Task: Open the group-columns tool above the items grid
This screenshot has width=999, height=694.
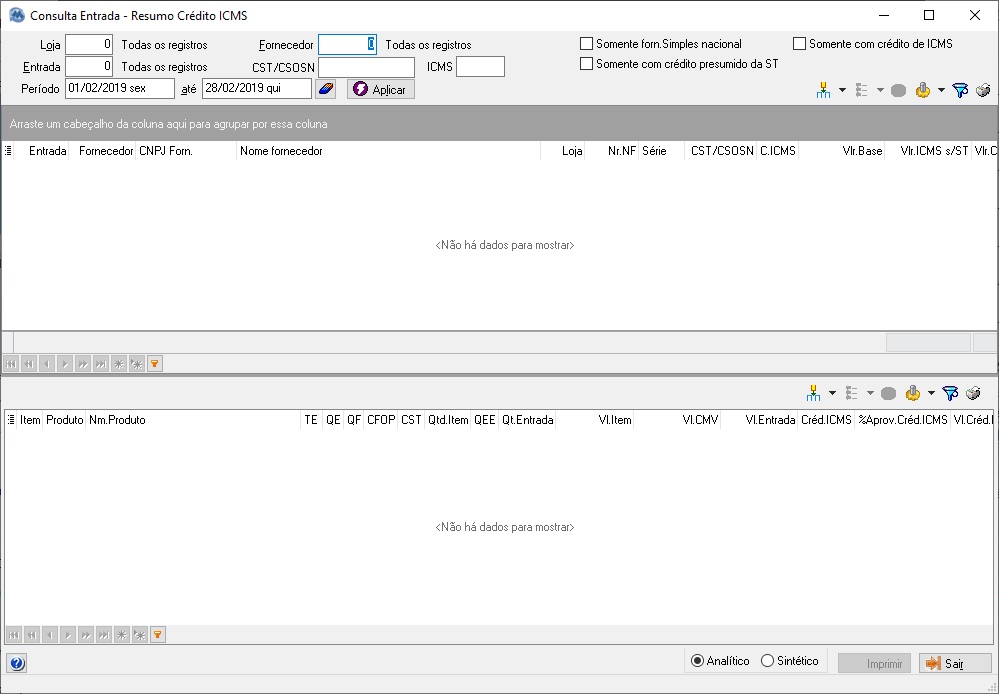Action: coord(814,393)
